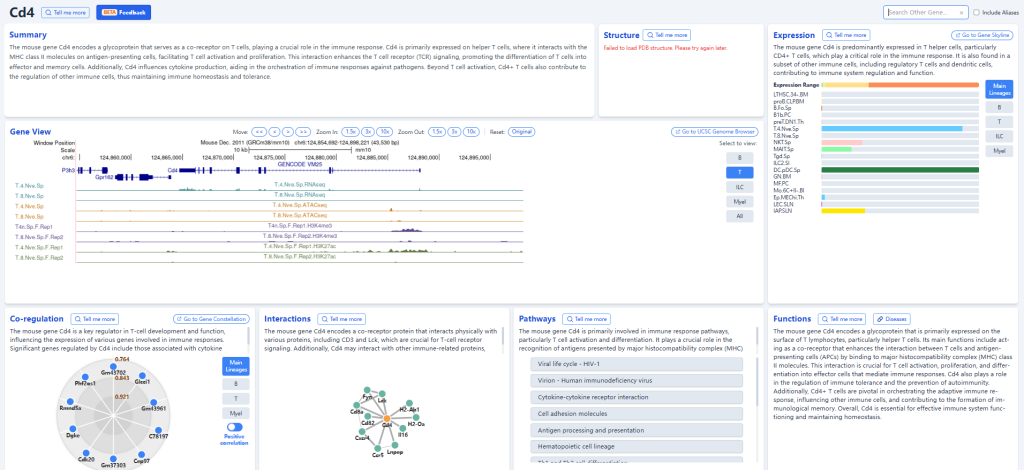Open Tell me more next to Cd4 title

pos(65,12)
